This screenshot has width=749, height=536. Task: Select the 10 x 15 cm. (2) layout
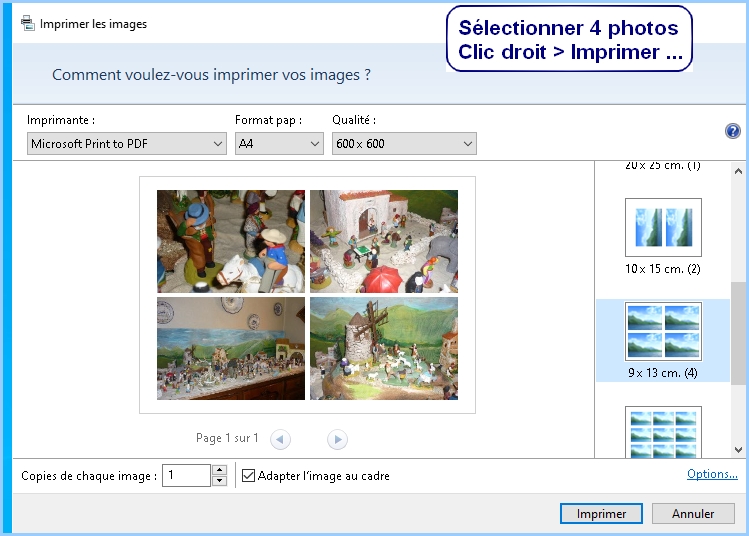663,237
